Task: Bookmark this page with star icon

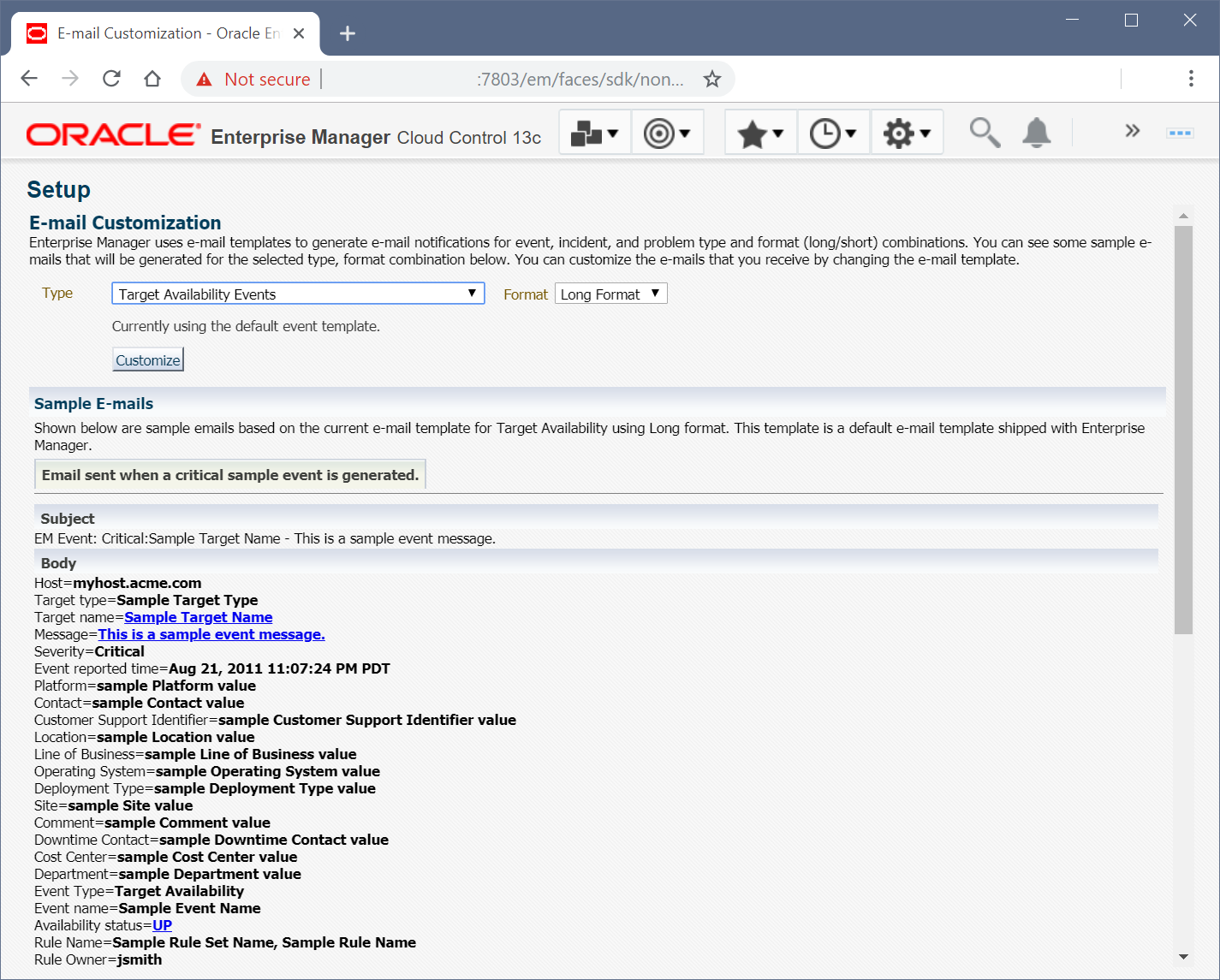Action: (x=711, y=80)
